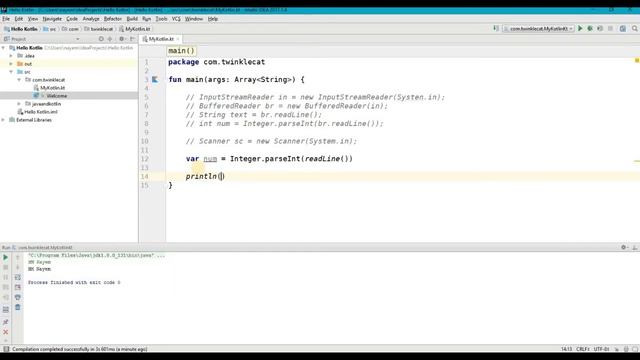The image size is (640, 360).
Task: Open Search Everywhere magnifier
Action: click(x=635, y=29)
